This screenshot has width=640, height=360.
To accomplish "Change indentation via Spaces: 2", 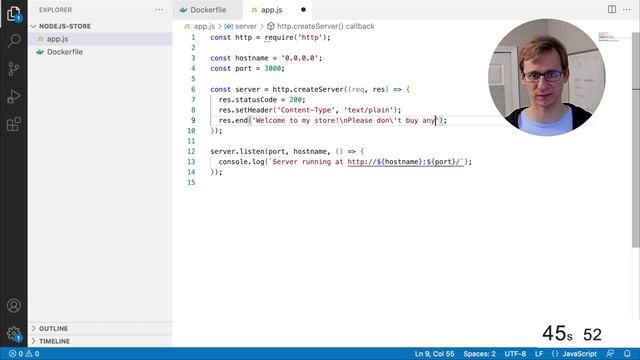I will tap(479, 354).
